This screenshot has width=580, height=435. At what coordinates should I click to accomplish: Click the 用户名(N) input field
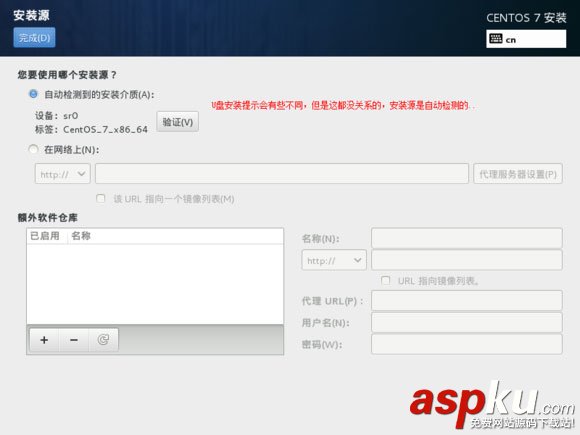467,322
